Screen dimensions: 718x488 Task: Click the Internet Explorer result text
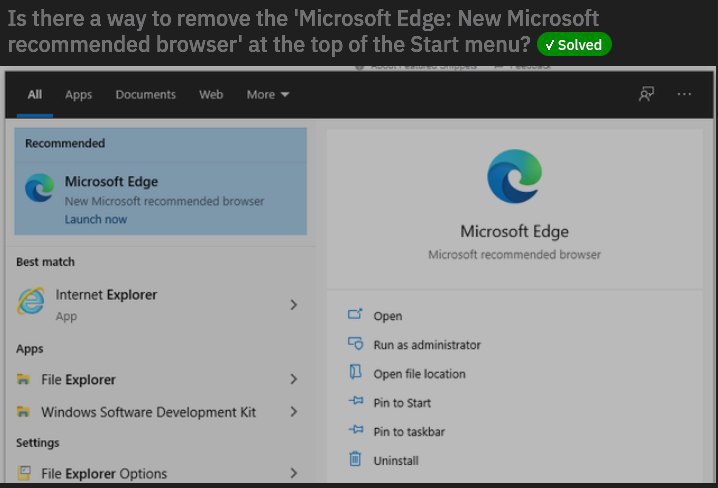tap(106, 295)
